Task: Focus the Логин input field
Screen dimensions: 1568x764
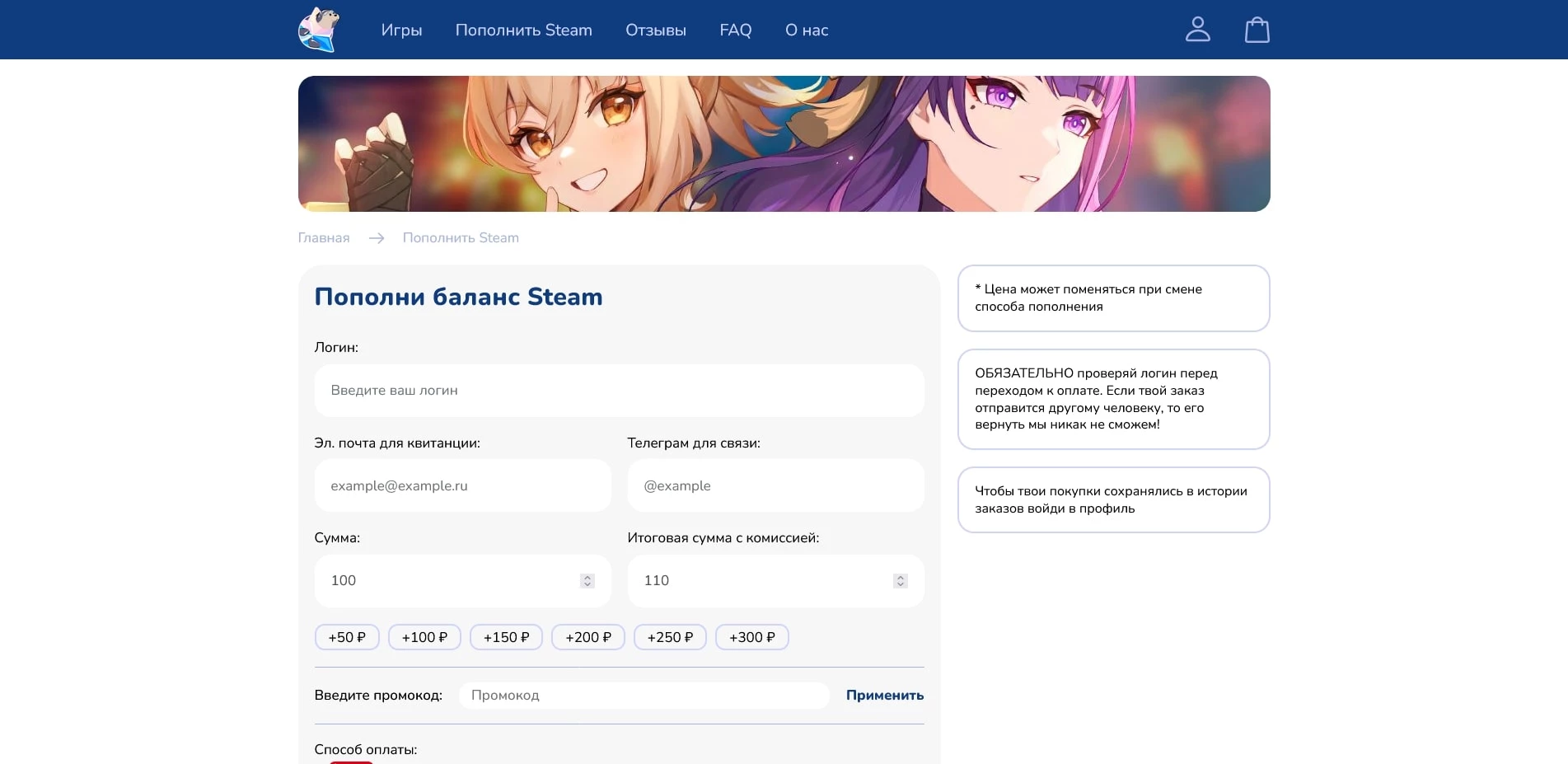Action: tap(620, 391)
